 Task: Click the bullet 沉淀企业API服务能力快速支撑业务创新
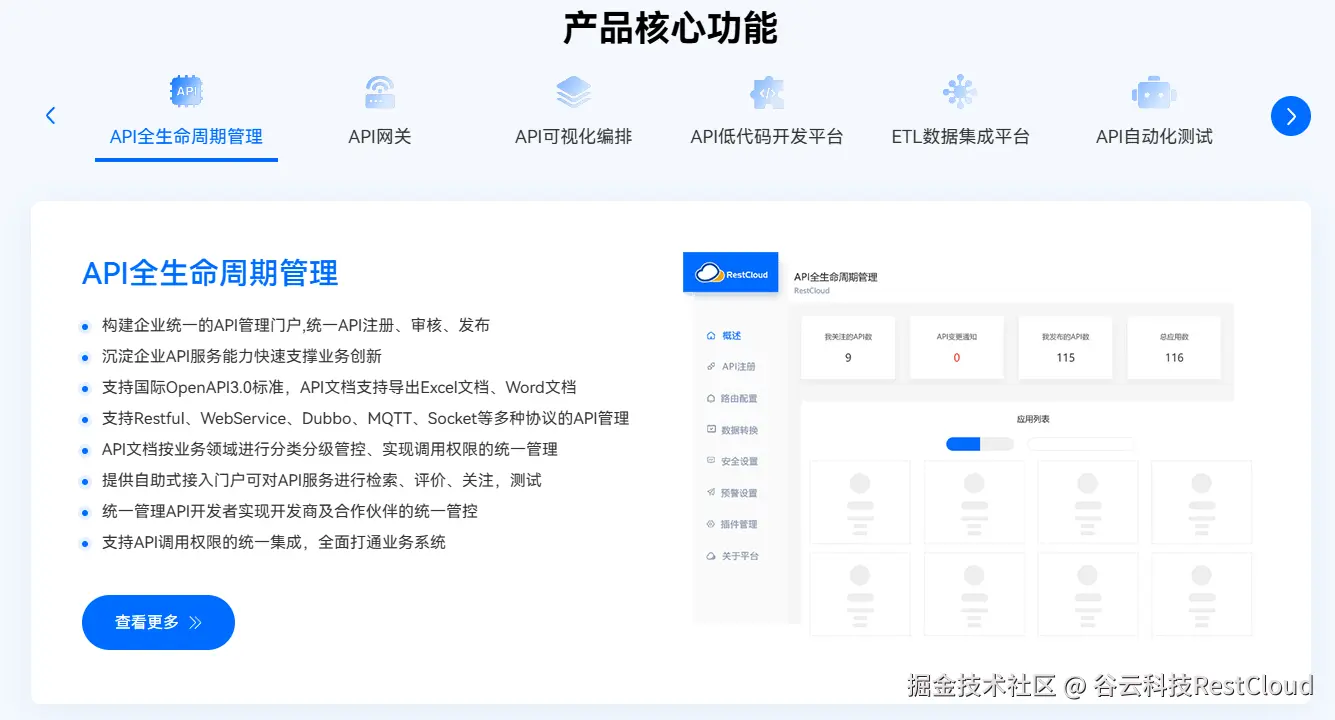242,356
